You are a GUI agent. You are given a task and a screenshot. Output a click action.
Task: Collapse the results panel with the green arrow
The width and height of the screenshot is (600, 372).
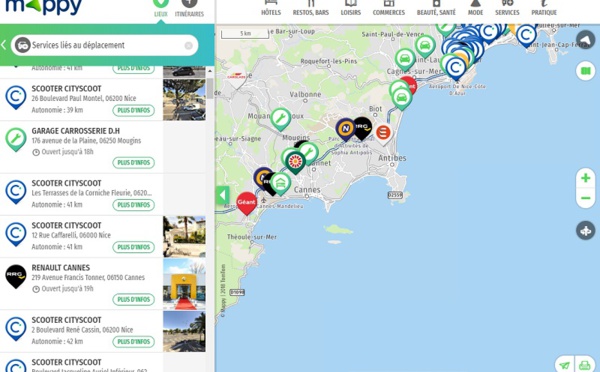pos(222,196)
